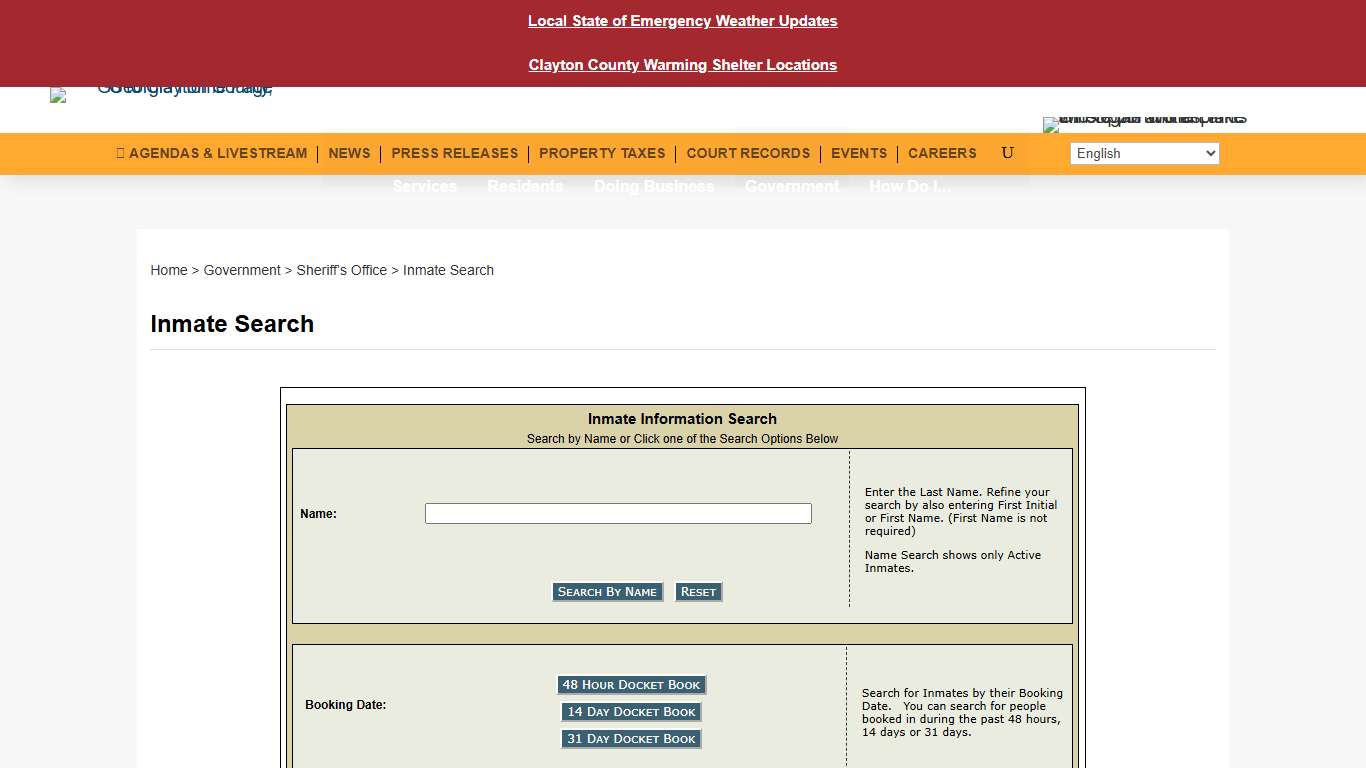Open the Careers page

(x=942, y=153)
